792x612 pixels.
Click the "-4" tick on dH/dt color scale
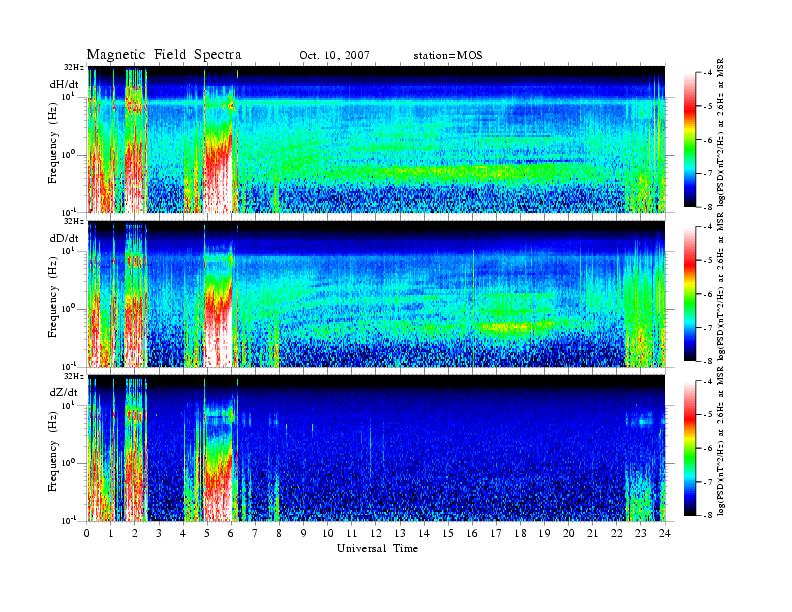[x=709, y=73]
